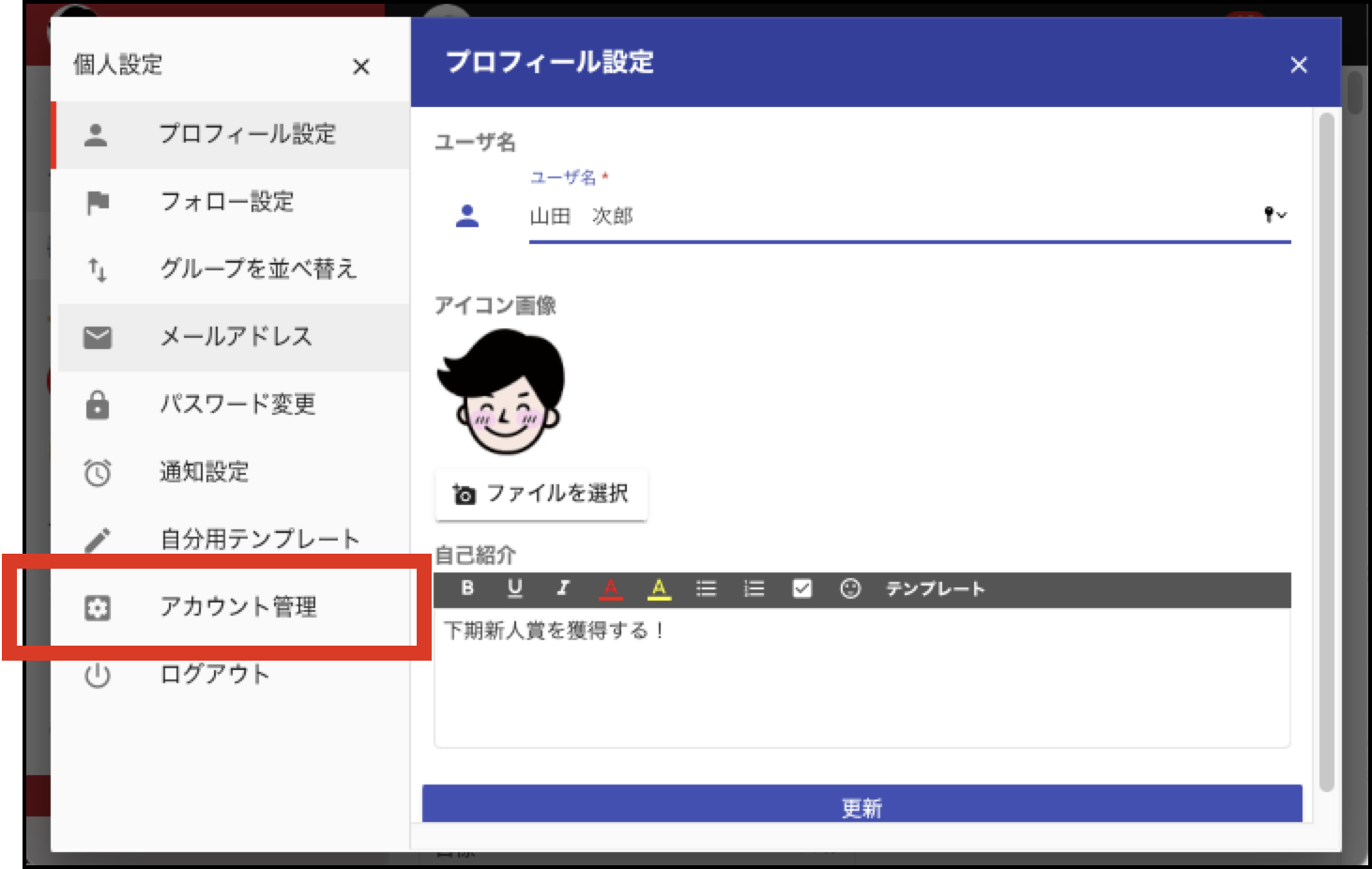Go to パスワード変更
The width and height of the screenshot is (1372, 869).
[x=233, y=404]
